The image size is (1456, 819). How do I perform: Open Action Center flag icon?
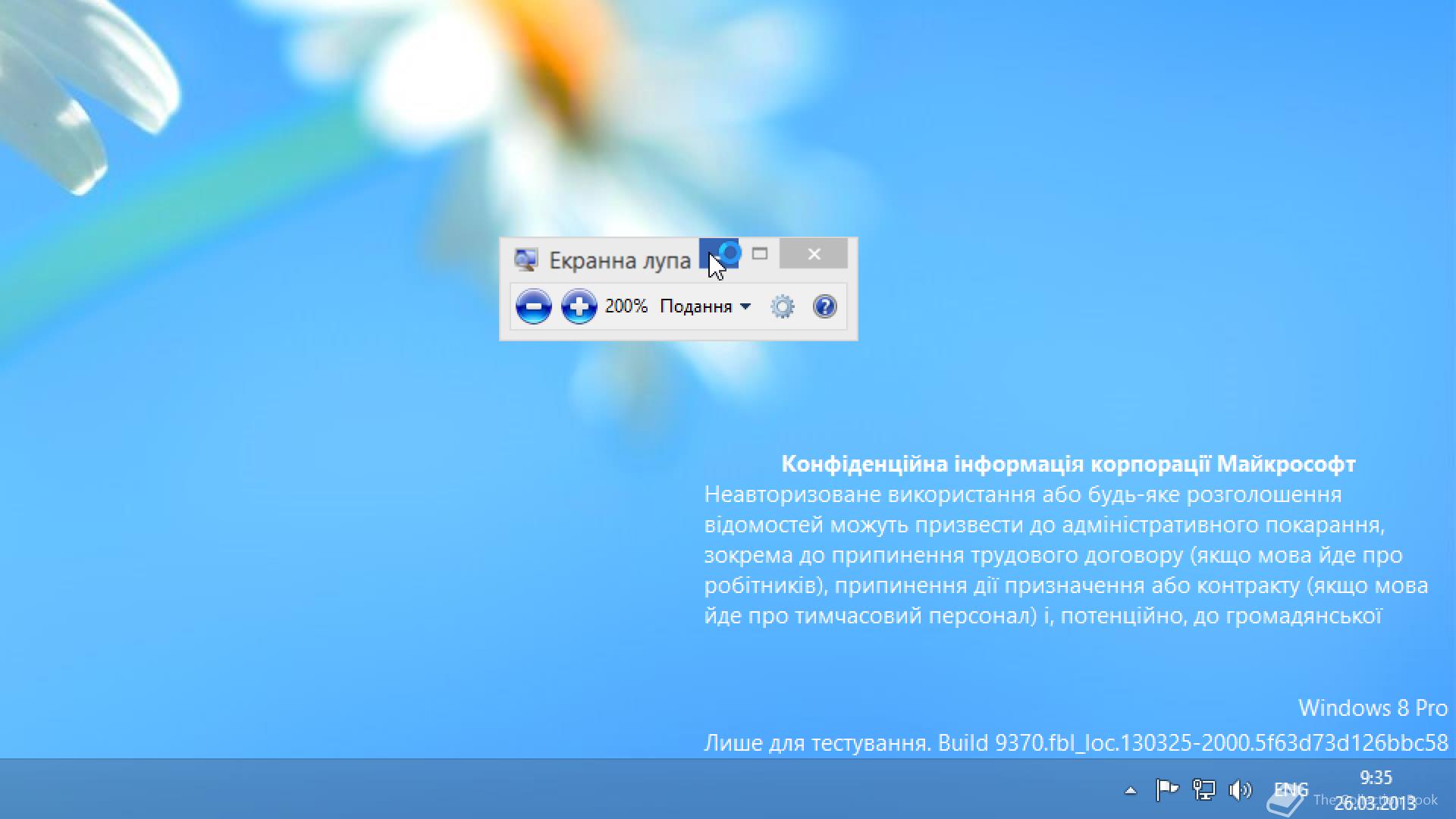1166,790
